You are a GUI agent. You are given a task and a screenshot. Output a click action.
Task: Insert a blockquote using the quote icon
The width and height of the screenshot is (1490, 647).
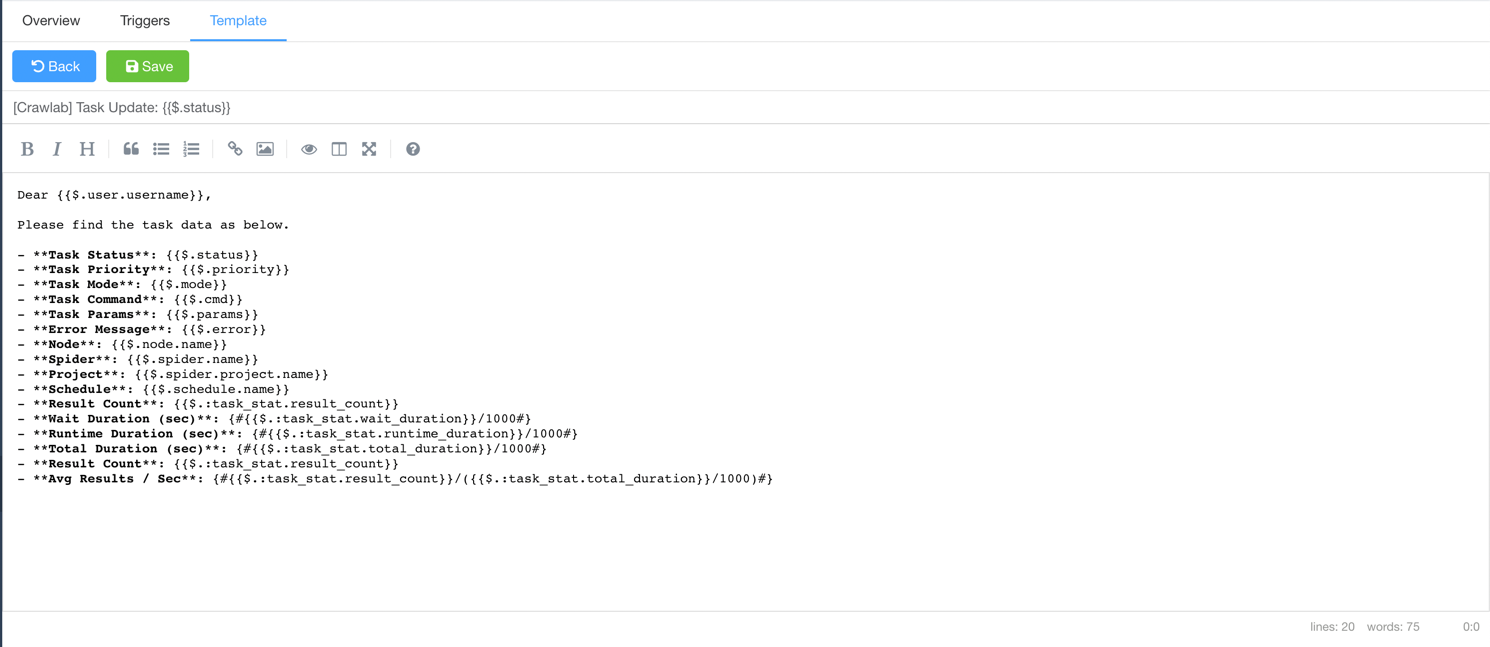click(x=131, y=149)
